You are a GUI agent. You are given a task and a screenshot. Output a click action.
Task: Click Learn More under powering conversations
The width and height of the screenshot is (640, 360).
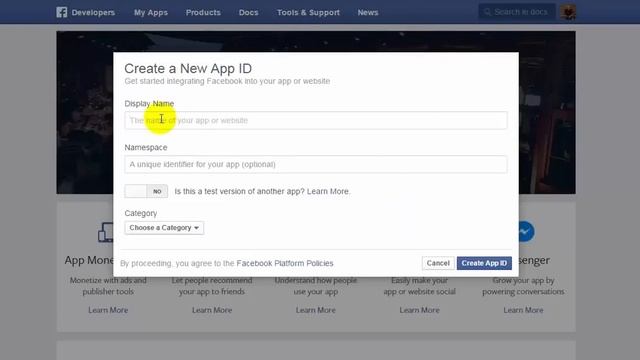523,310
